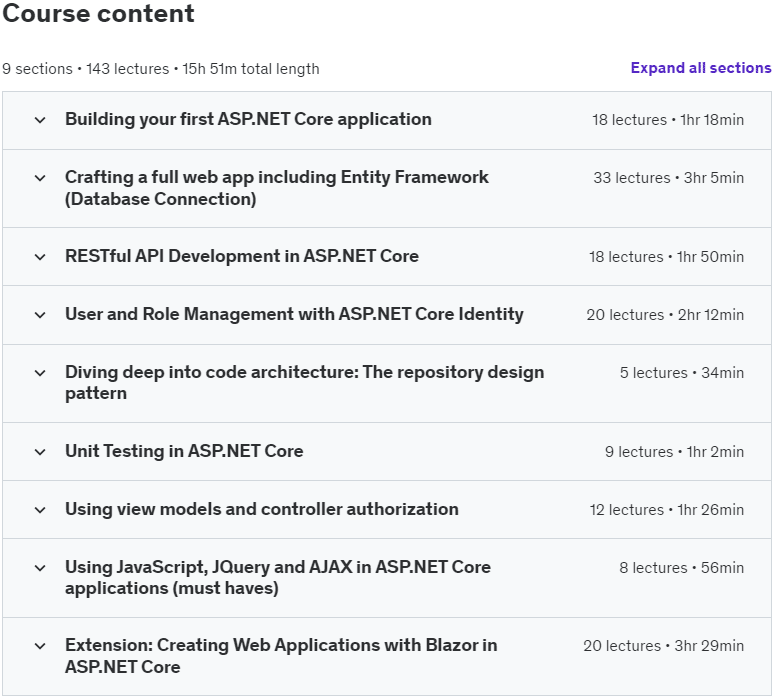Open section title Using JavaScript, JQuery and AJAX
Screen dimensions: 774x698
click(x=278, y=578)
